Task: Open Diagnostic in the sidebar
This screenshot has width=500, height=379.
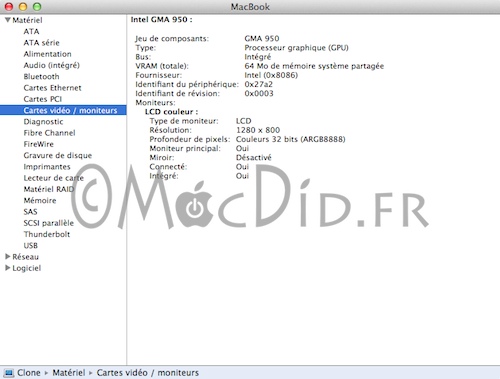Action: point(43,122)
